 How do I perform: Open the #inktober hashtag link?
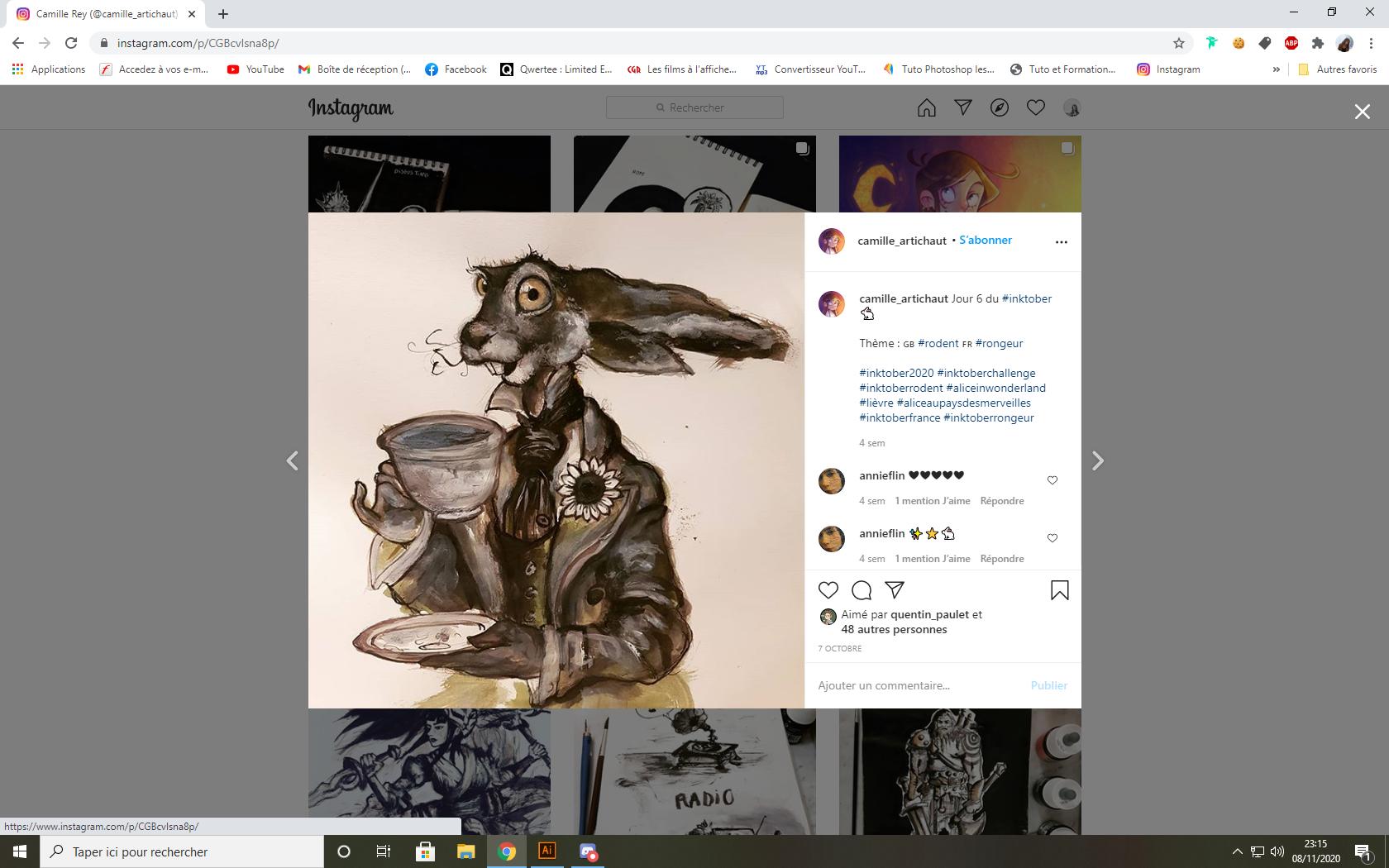pyautogui.click(x=1027, y=298)
